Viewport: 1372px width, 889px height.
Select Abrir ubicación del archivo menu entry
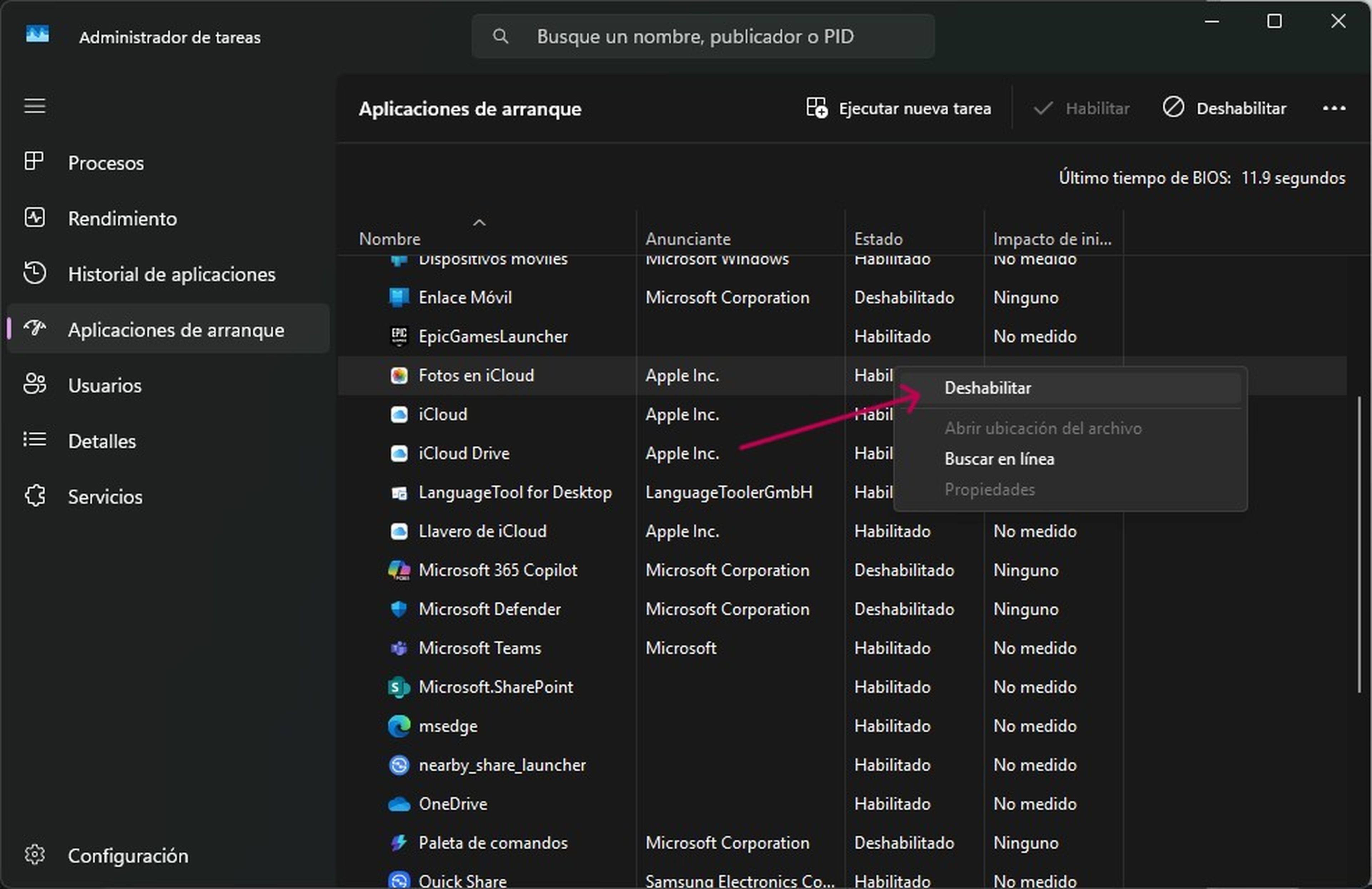[x=1070, y=429]
